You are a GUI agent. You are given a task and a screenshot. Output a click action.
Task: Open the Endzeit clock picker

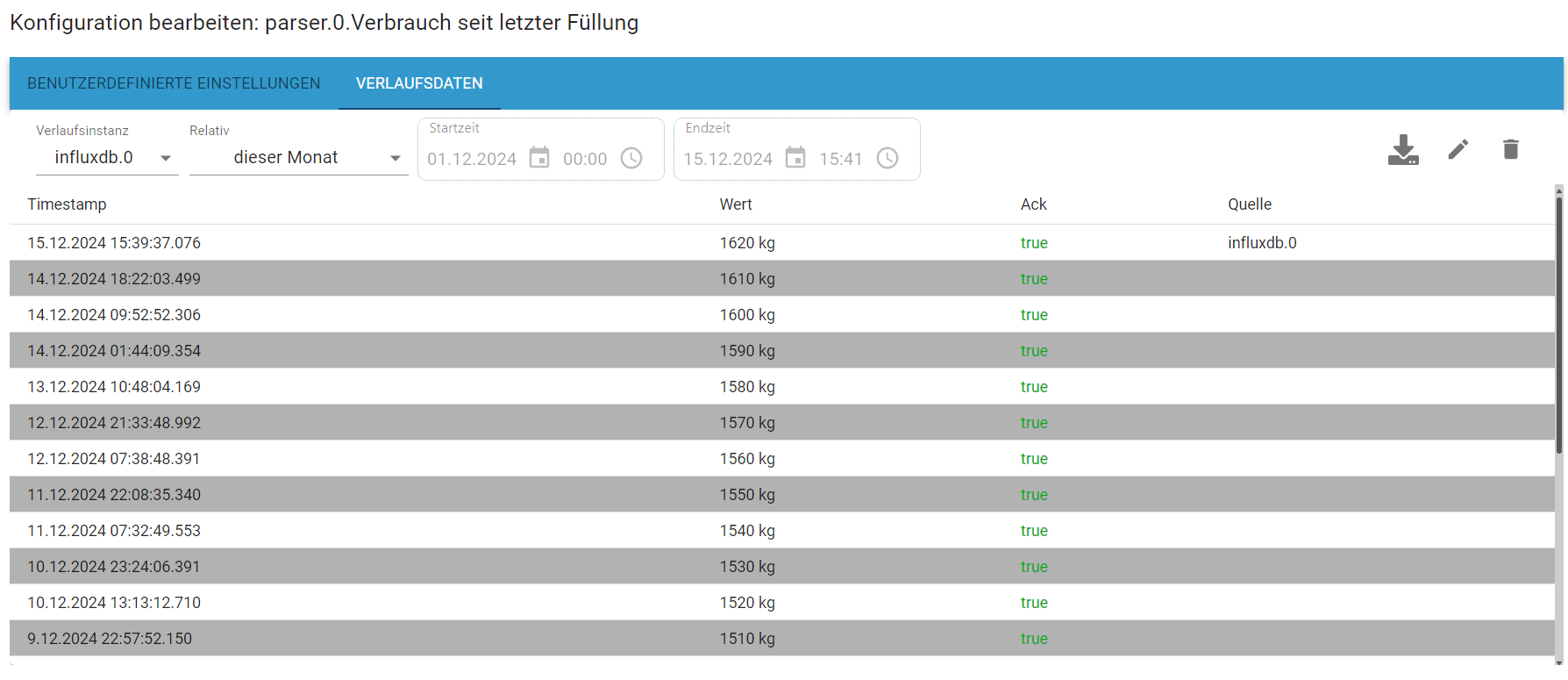point(887,158)
